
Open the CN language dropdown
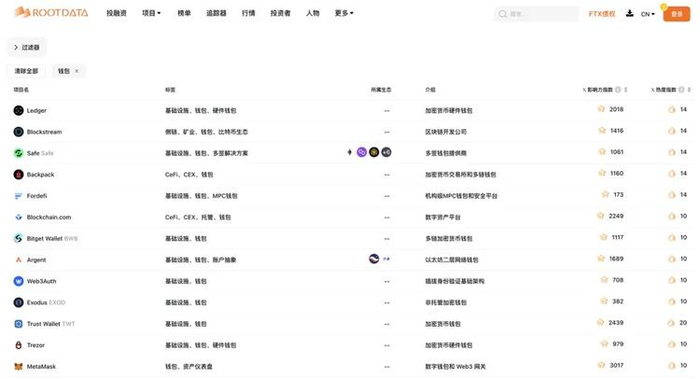648,14
